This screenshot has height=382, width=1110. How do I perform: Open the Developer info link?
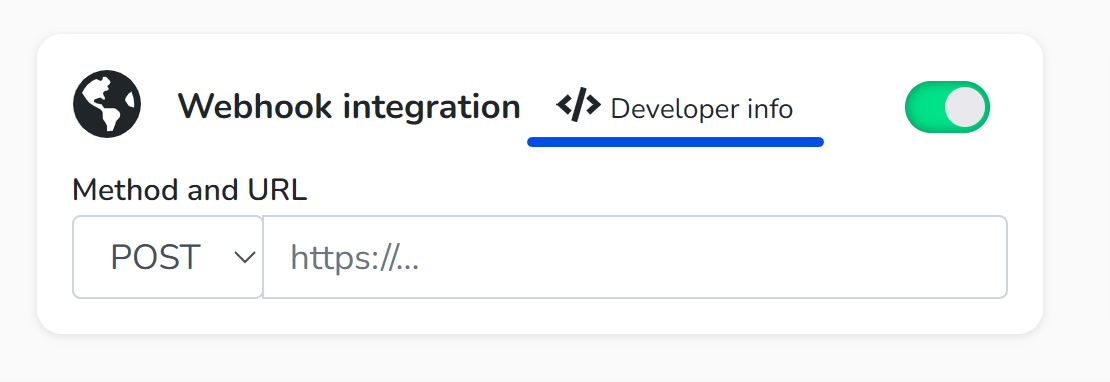point(675,108)
